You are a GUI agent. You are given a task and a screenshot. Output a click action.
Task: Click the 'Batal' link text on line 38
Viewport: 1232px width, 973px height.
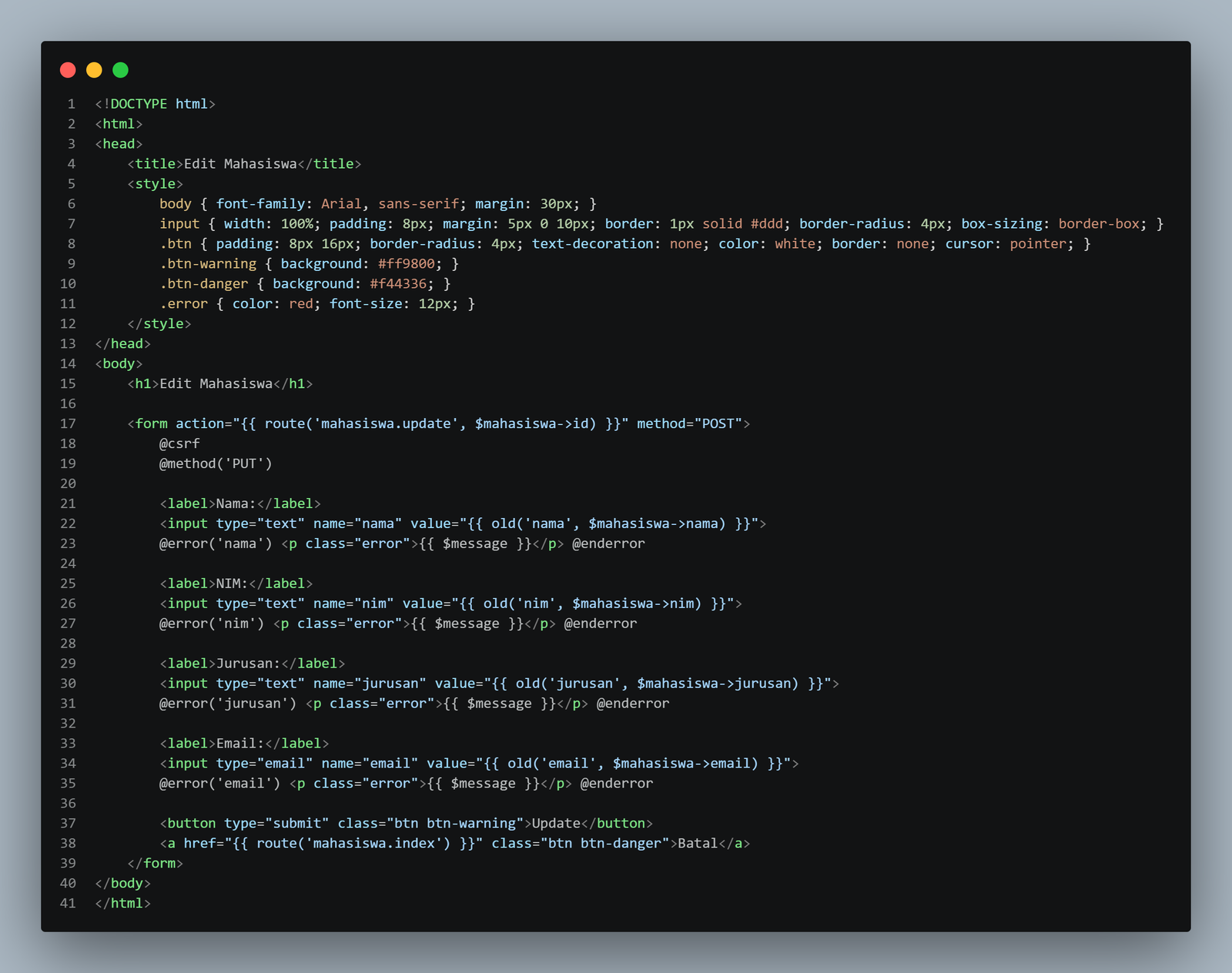(698, 844)
